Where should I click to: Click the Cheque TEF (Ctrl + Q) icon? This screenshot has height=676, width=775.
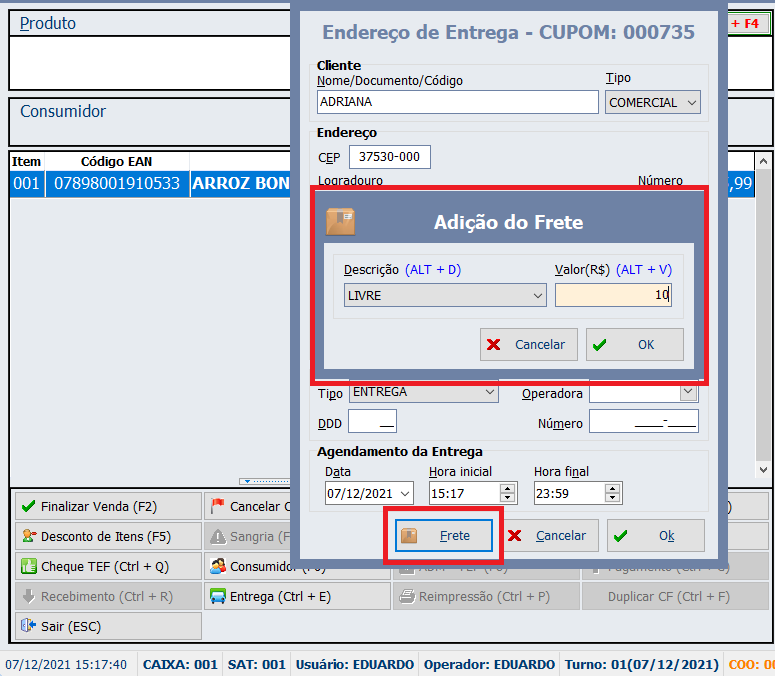click(28, 567)
